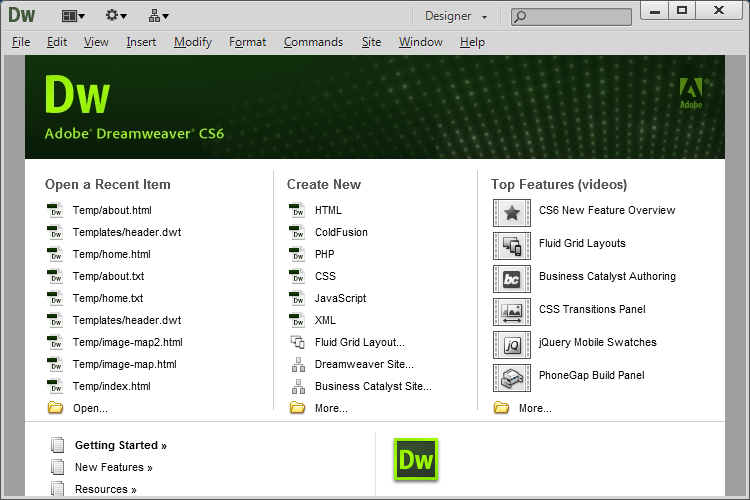Click the Open folder icon in recent items
Screen dimensions: 750x500
click(x=55, y=408)
